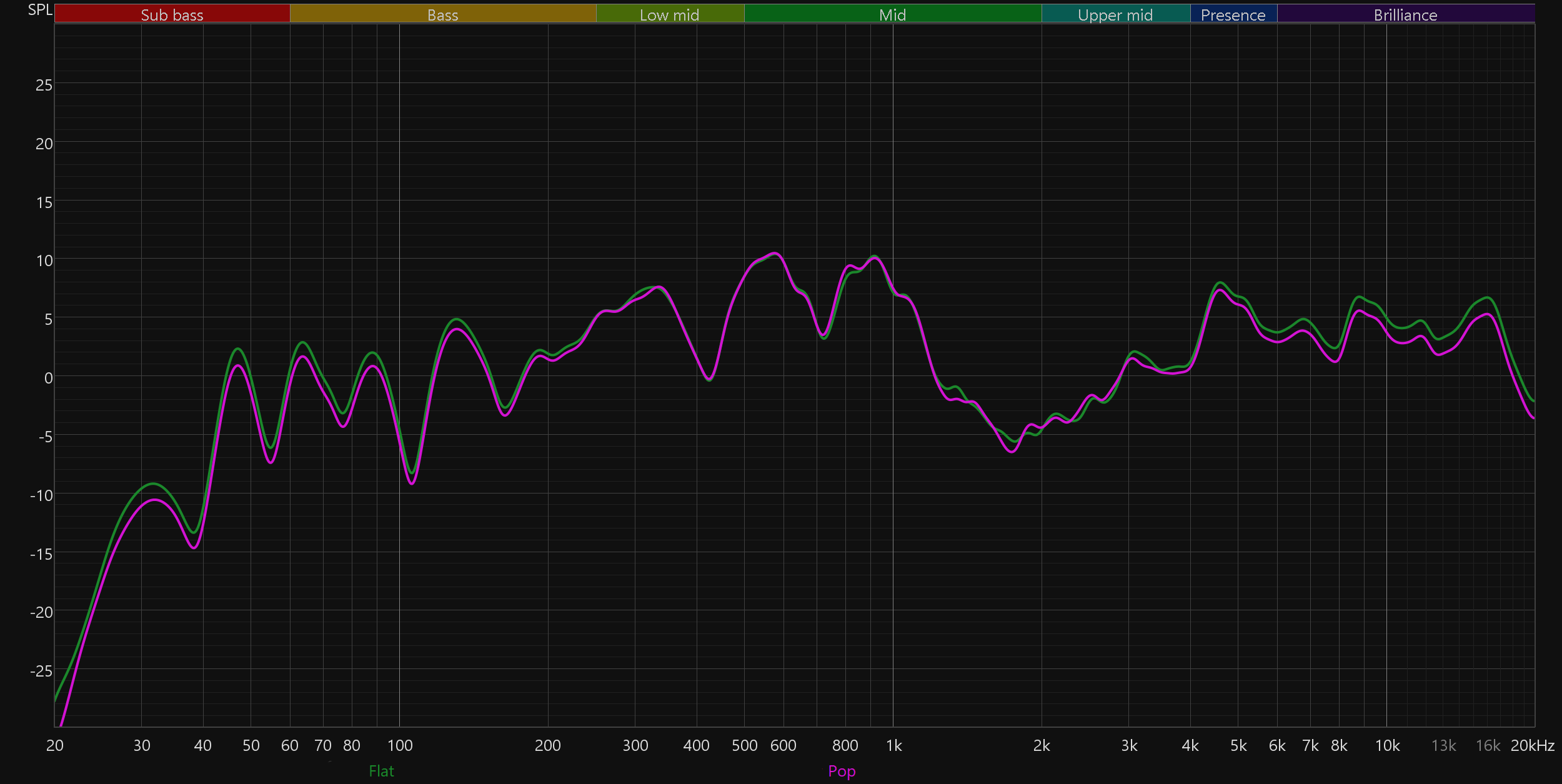Click the Brilliance band header
Image resolution: width=1562 pixels, height=784 pixels.
1405,14
